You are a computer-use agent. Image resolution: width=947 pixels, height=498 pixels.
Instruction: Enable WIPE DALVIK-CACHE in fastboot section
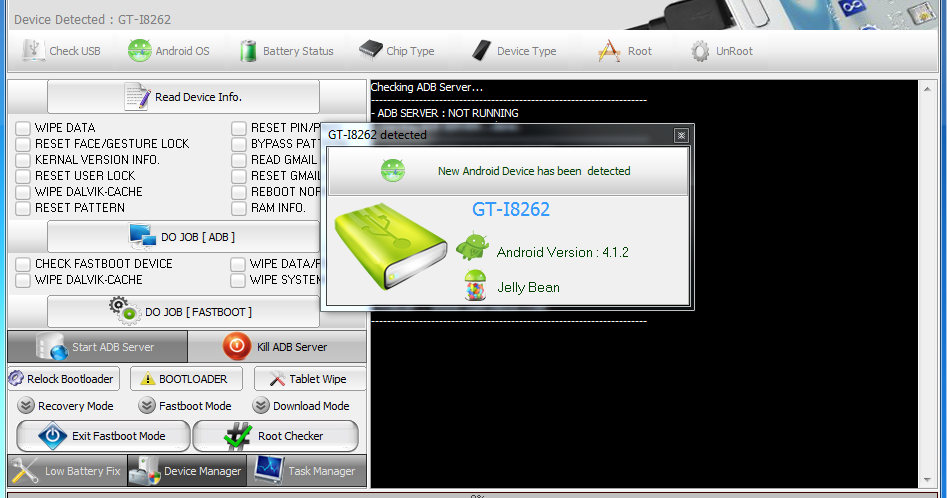(x=23, y=280)
